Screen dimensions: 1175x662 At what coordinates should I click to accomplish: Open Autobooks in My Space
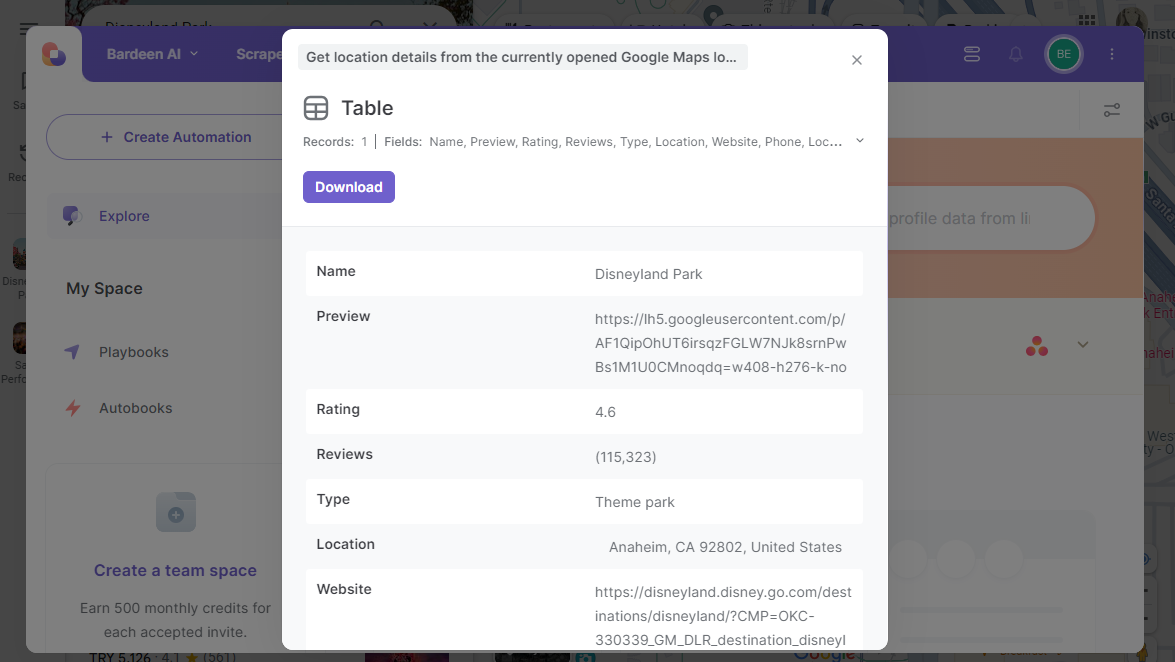tap(136, 409)
